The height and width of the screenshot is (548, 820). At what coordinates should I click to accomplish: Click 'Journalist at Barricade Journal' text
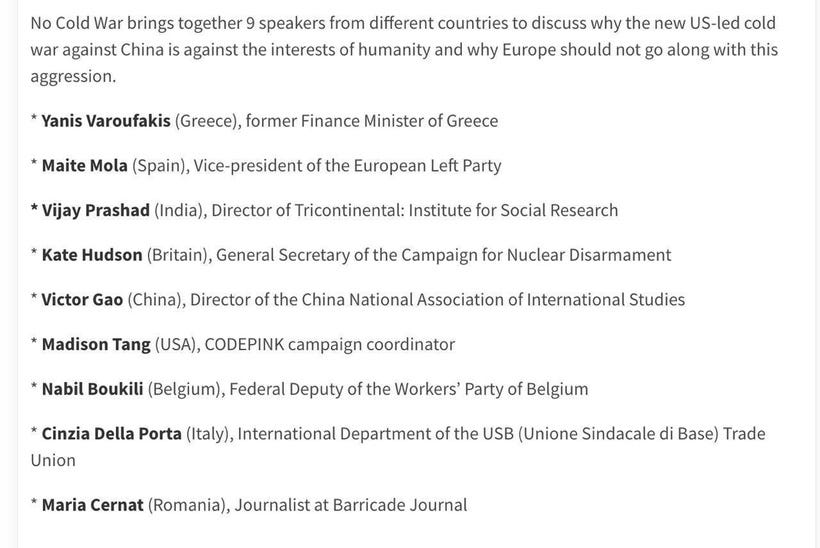(350, 505)
